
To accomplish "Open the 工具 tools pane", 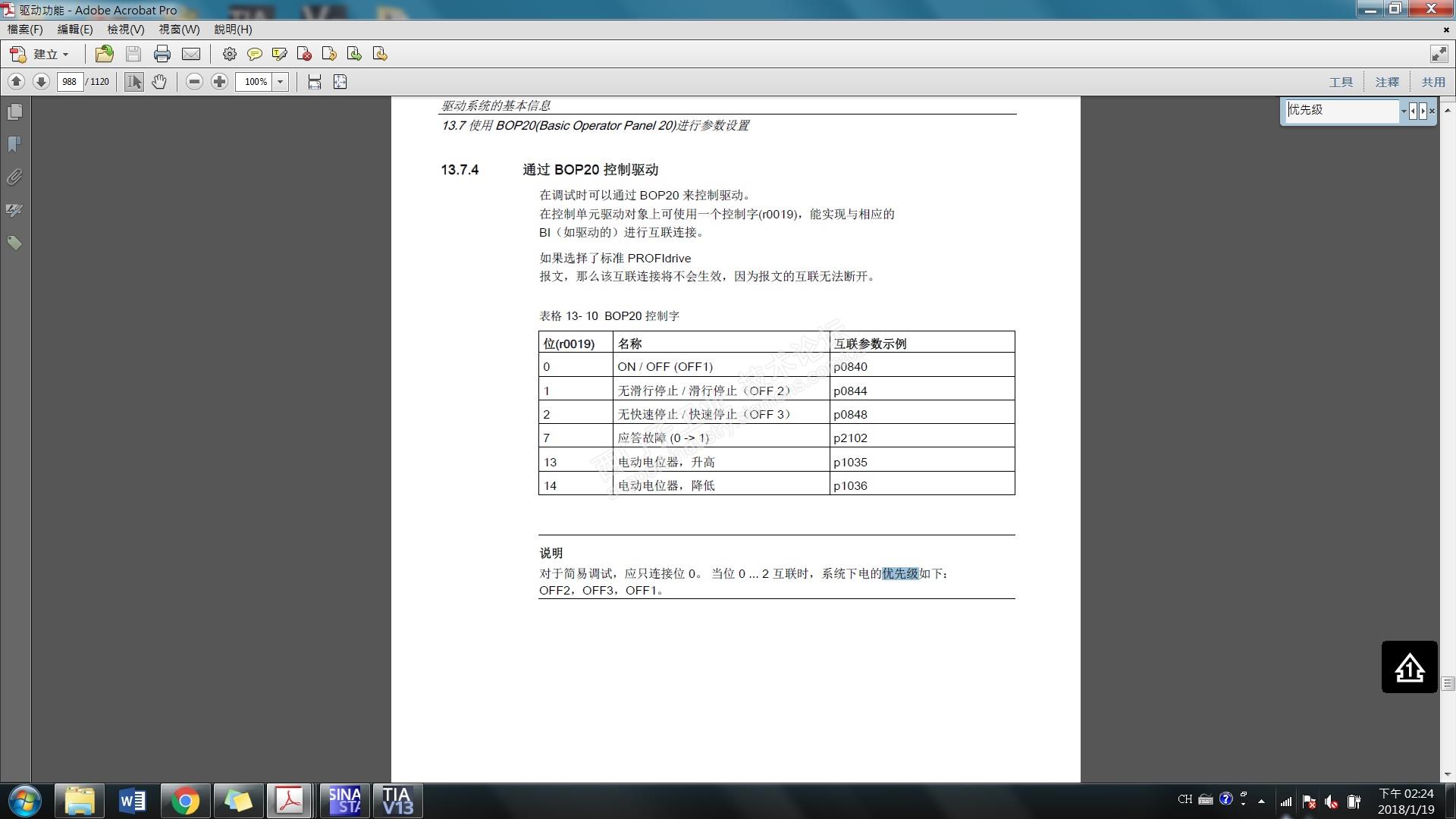I will [x=1340, y=82].
